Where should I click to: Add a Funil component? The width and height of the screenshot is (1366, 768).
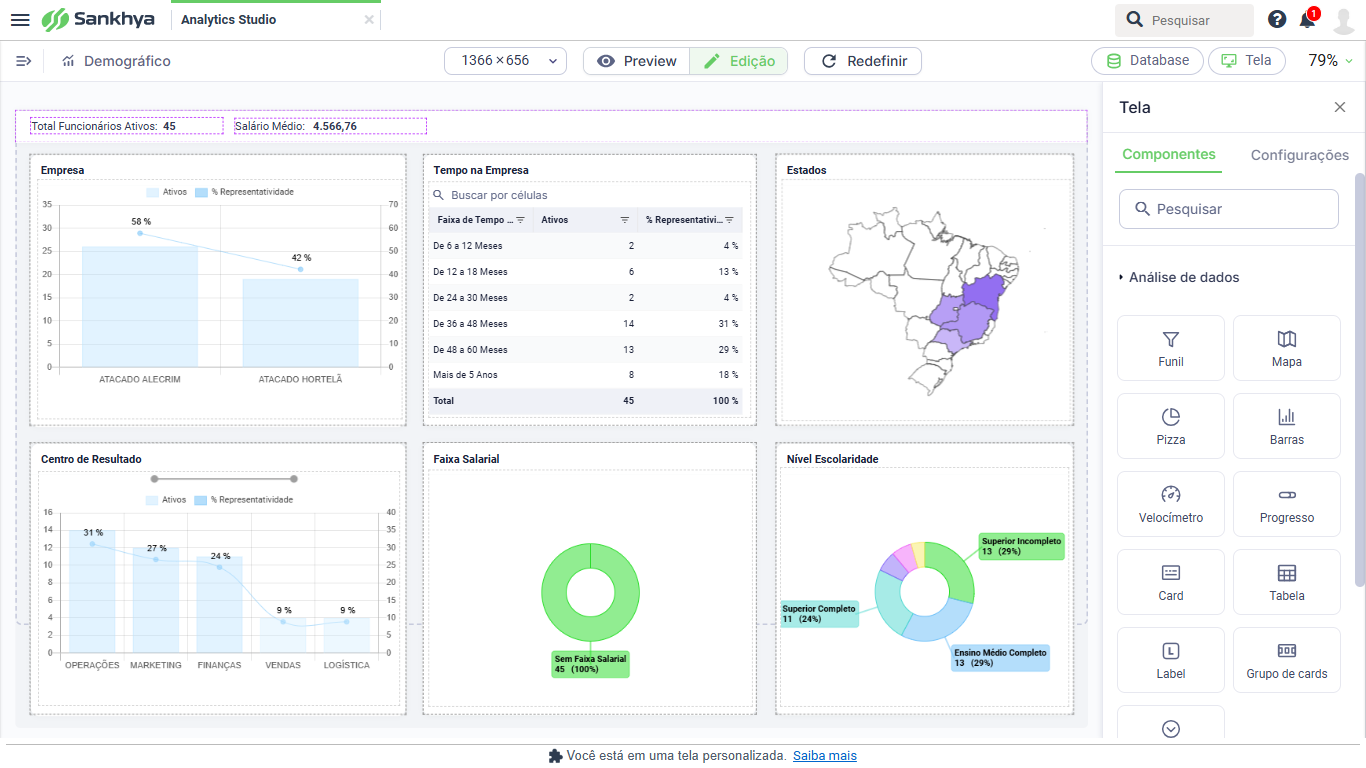[x=1170, y=348]
